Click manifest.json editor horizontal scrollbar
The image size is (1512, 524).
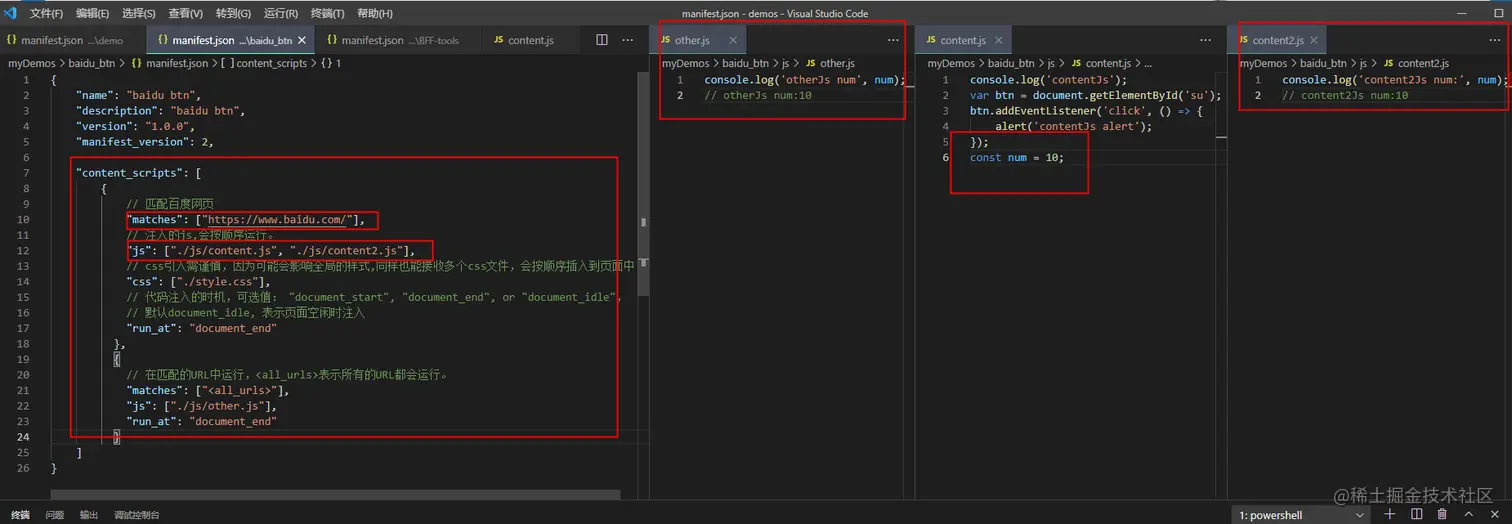point(335,495)
